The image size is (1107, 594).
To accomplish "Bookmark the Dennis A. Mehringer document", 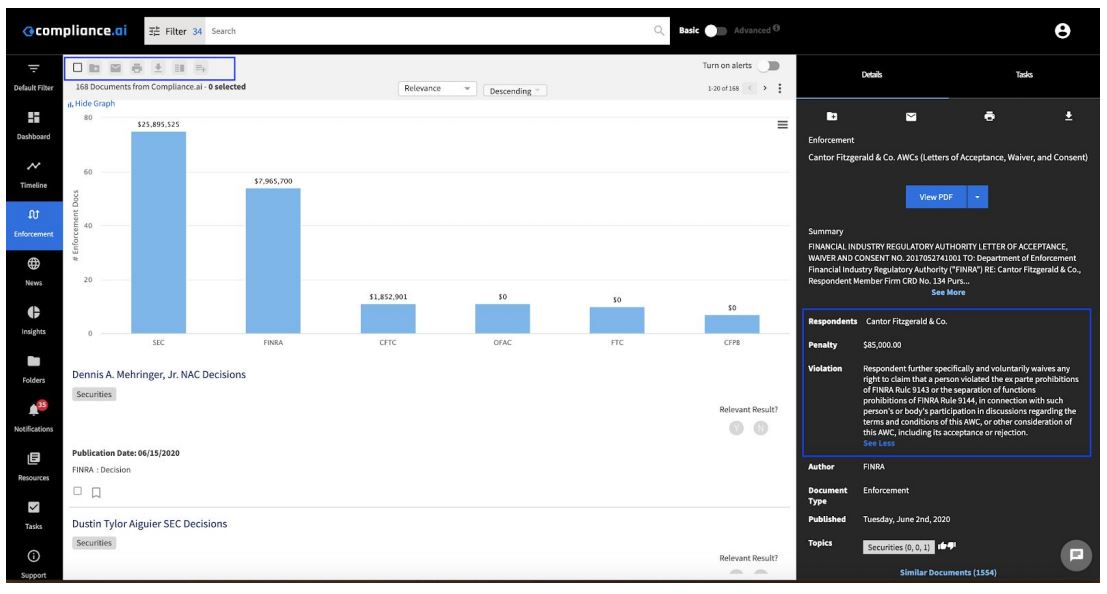I will [x=96, y=492].
